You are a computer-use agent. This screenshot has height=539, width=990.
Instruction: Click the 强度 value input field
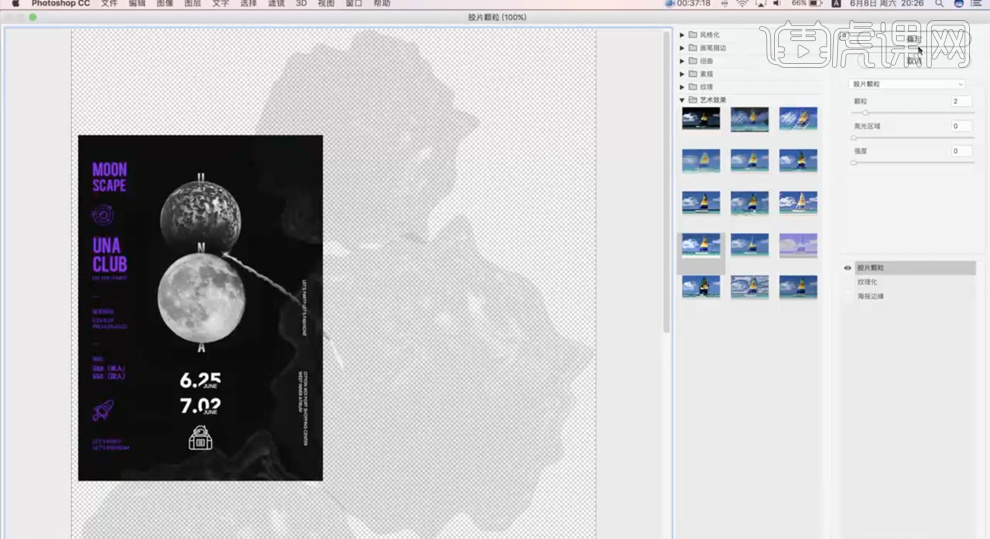(961, 151)
